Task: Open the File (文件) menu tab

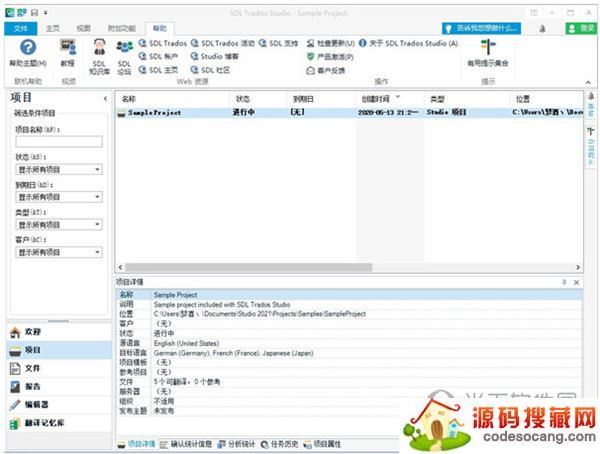Action: pyautogui.click(x=21, y=29)
